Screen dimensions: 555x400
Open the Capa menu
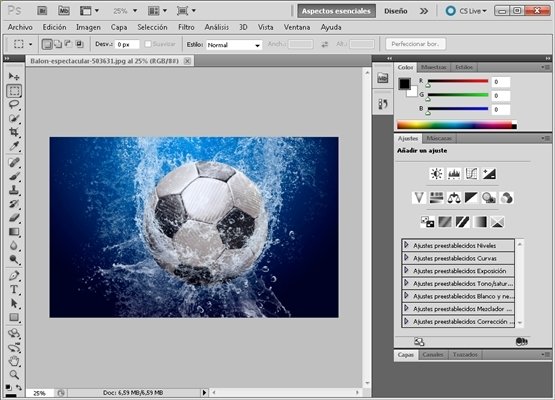119,27
